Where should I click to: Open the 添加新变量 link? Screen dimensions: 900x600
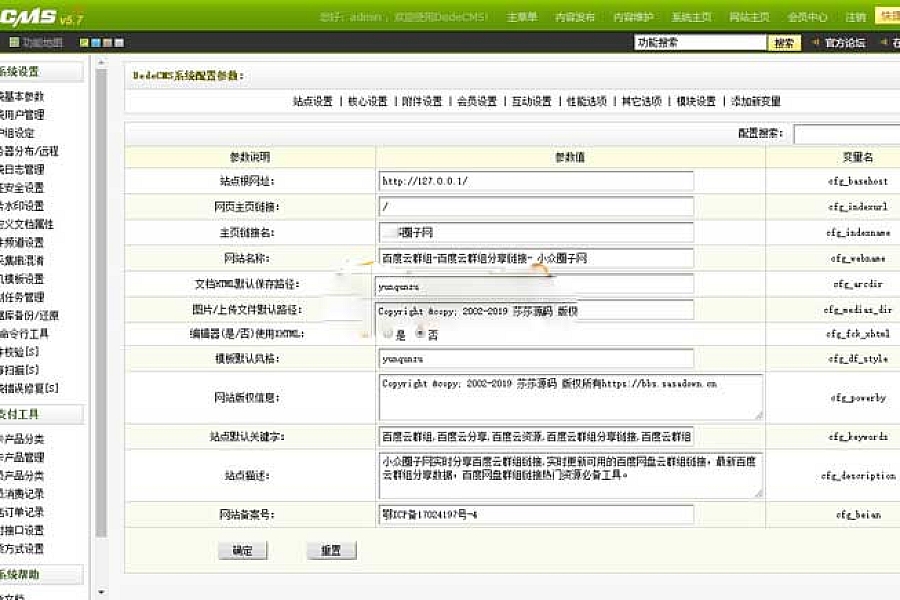pos(756,101)
